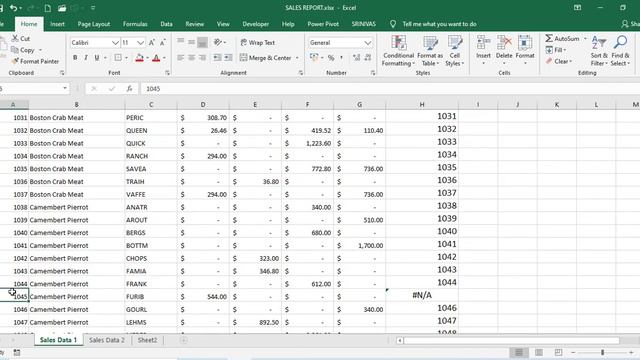This screenshot has height=360, width=640.
Task: Add a new sheet with plus icon
Action: point(184,340)
